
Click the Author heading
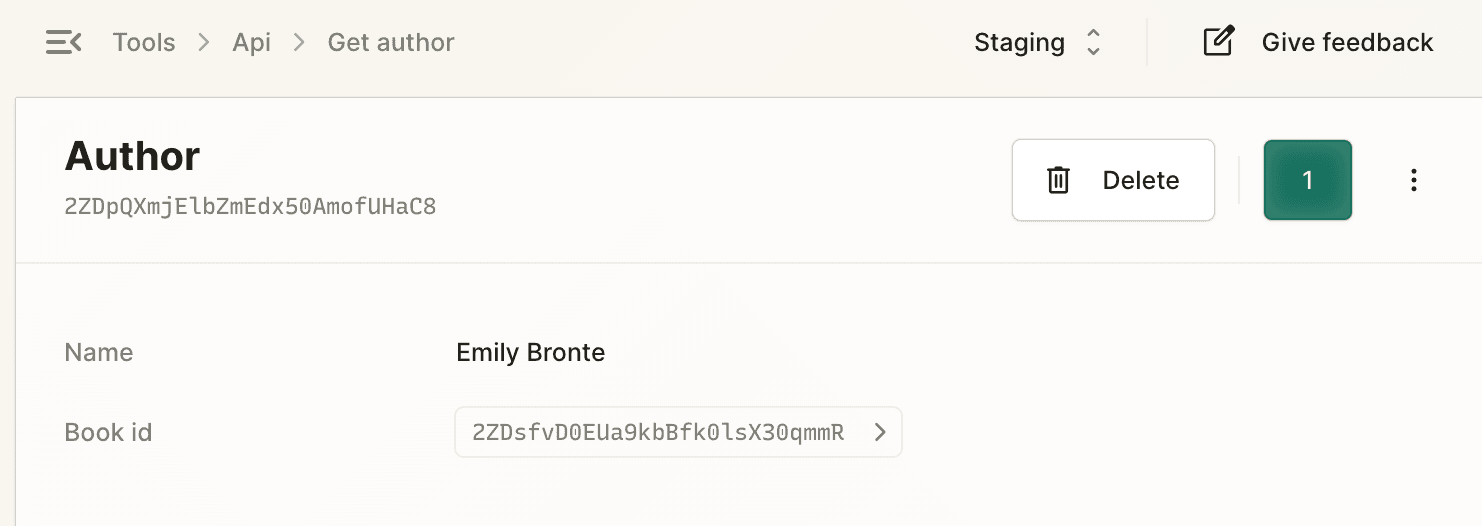132,156
